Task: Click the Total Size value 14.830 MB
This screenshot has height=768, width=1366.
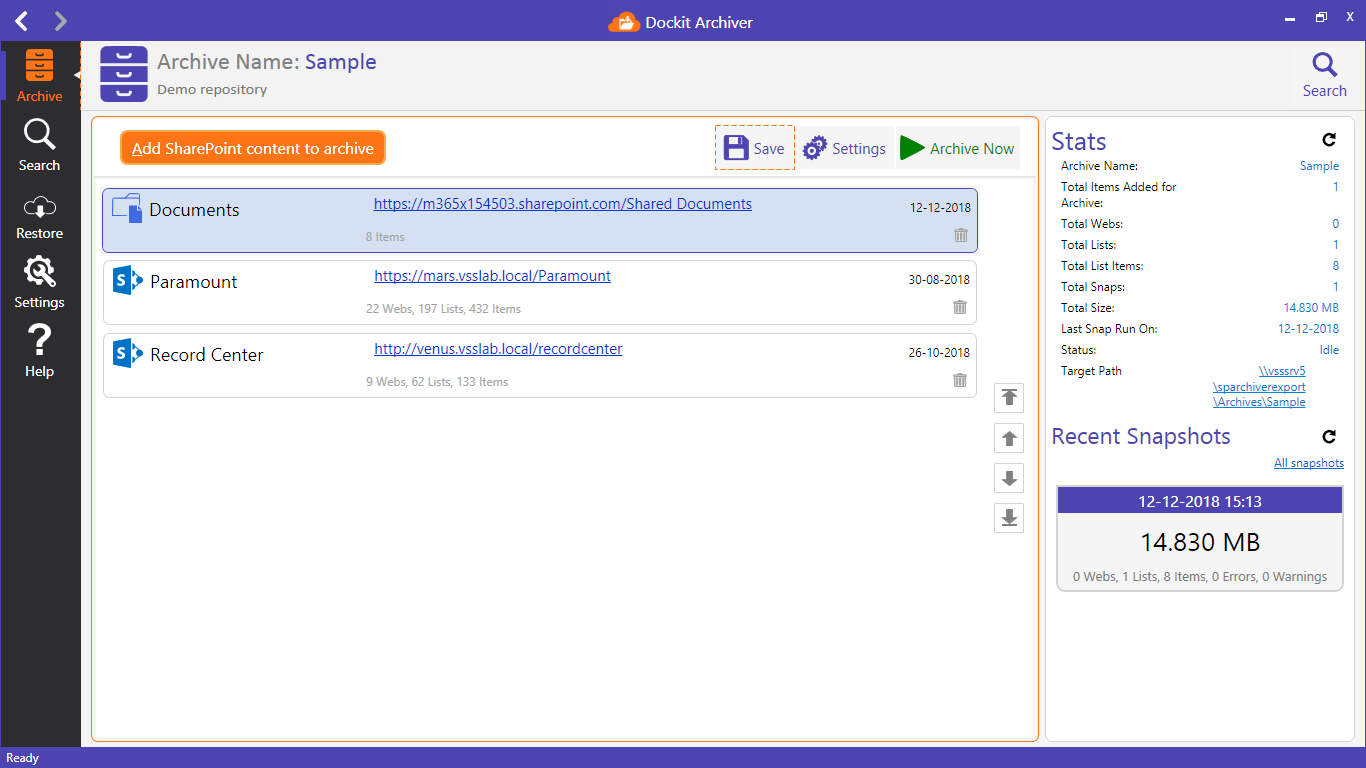Action: [1311, 308]
